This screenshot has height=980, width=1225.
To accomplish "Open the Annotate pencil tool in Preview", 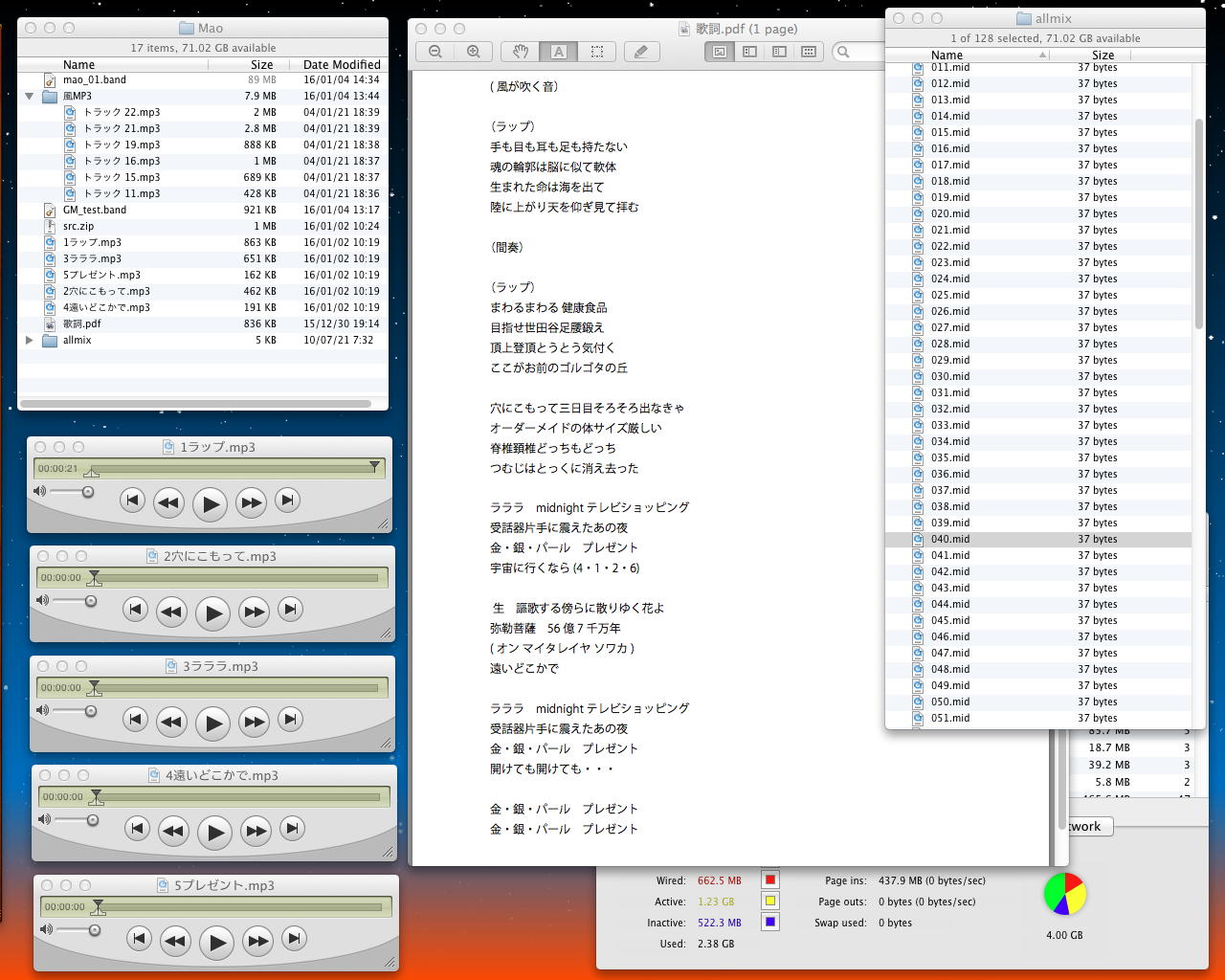I will coord(641,52).
